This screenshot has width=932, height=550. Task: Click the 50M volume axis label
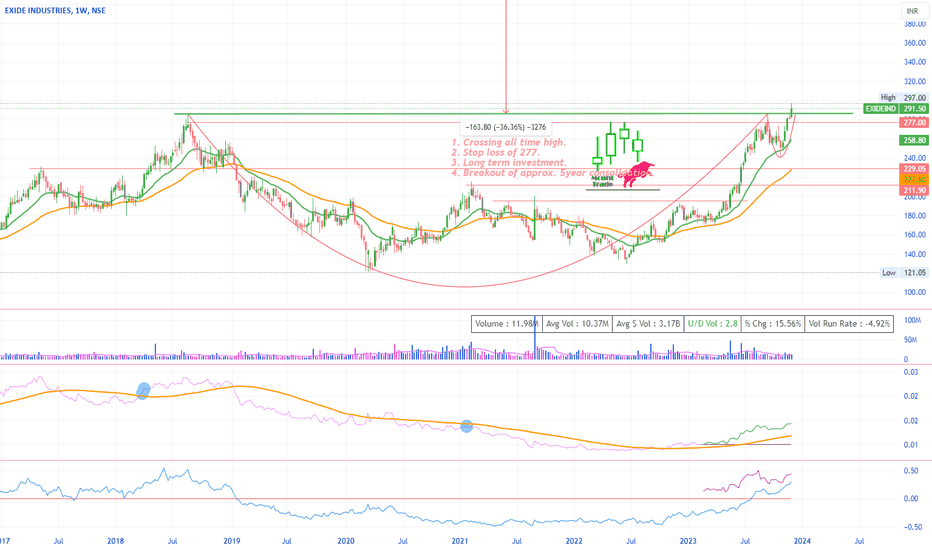coord(911,340)
